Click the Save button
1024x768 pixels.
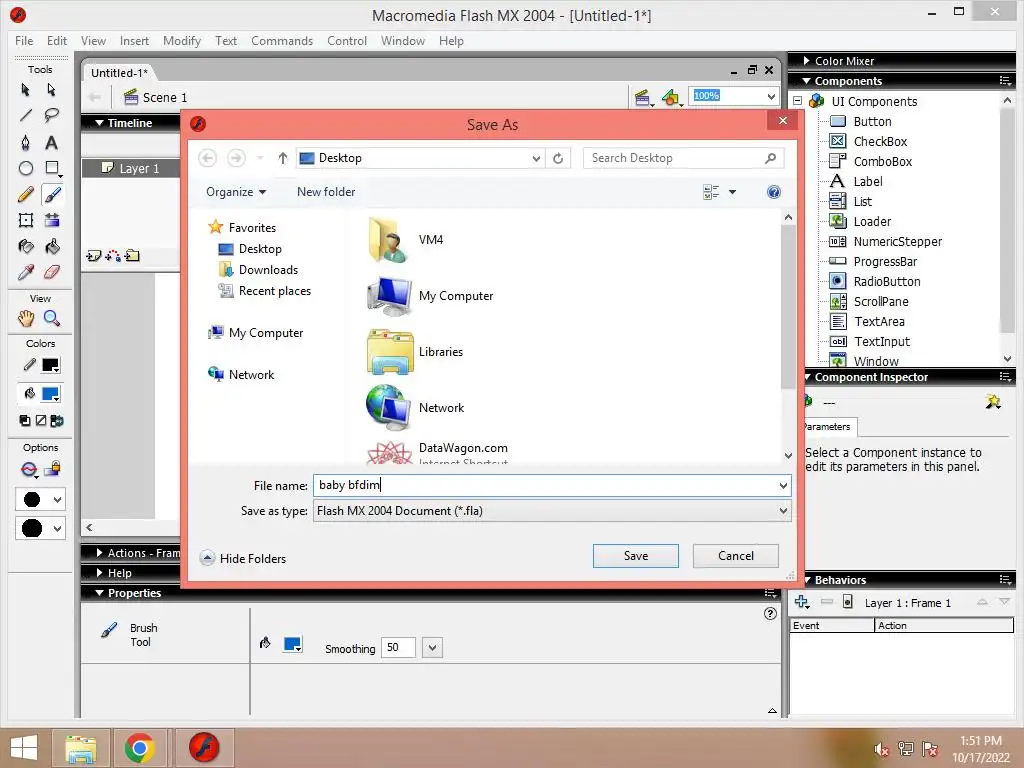click(x=635, y=556)
